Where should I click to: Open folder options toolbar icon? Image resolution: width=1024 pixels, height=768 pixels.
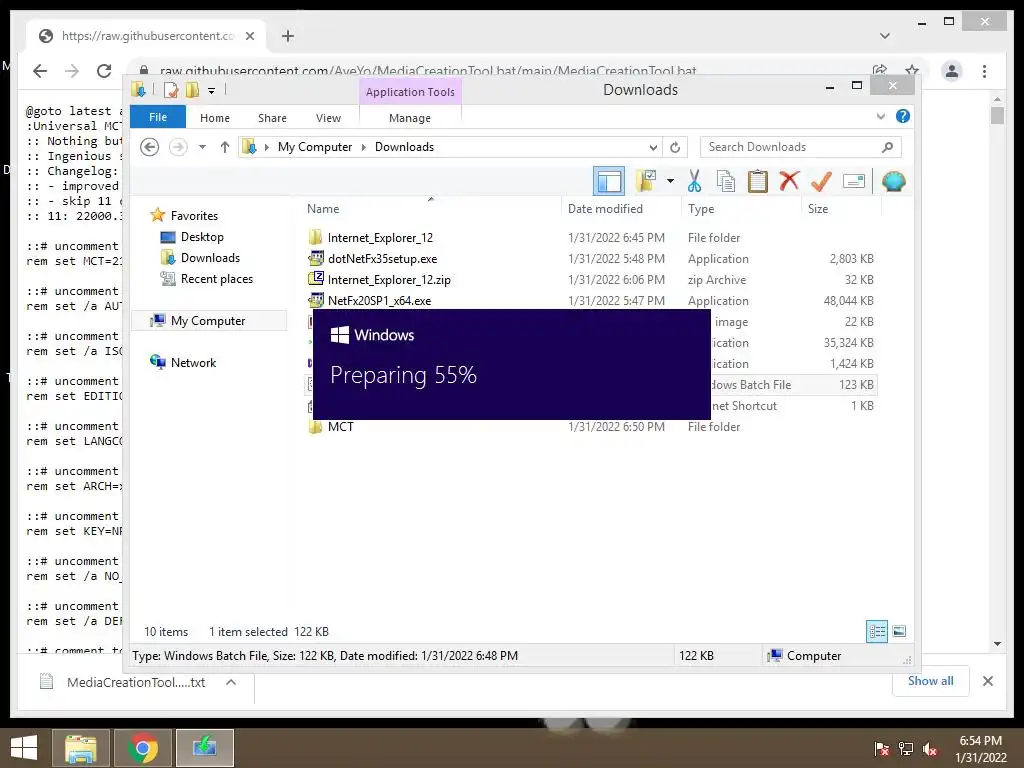coord(646,181)
